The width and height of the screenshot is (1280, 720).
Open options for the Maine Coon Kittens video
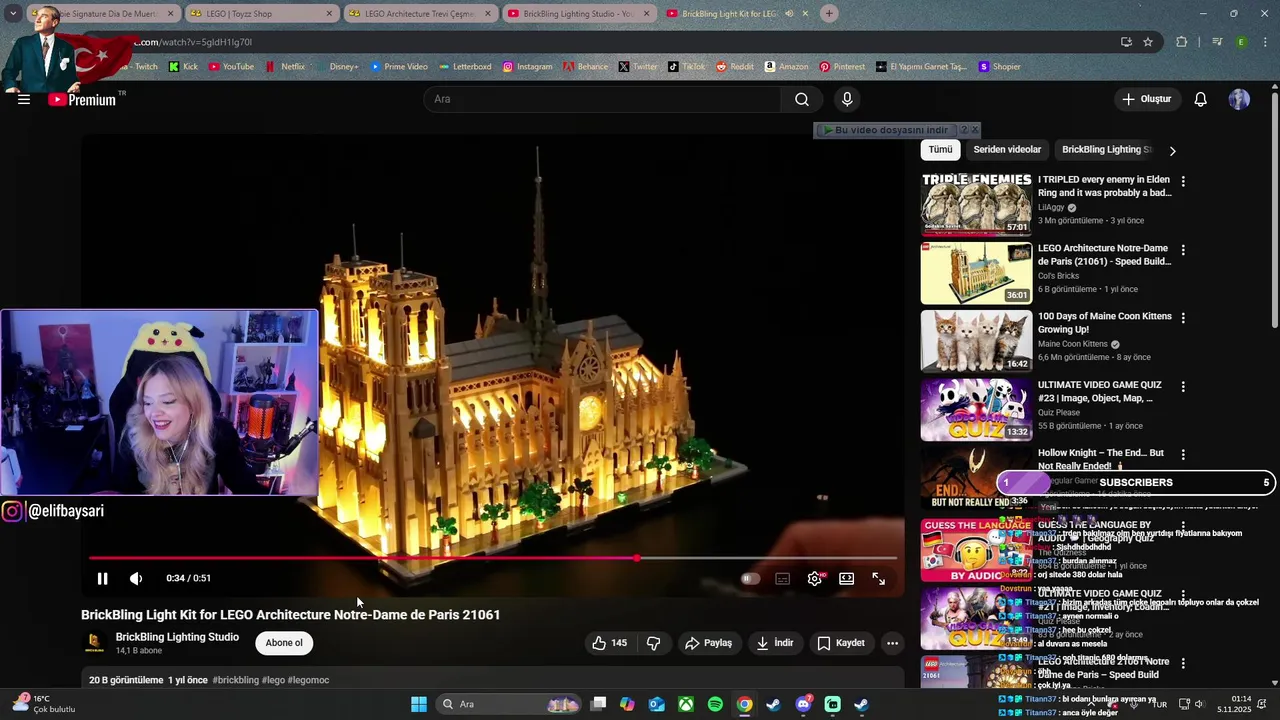tap(1183, 318)
